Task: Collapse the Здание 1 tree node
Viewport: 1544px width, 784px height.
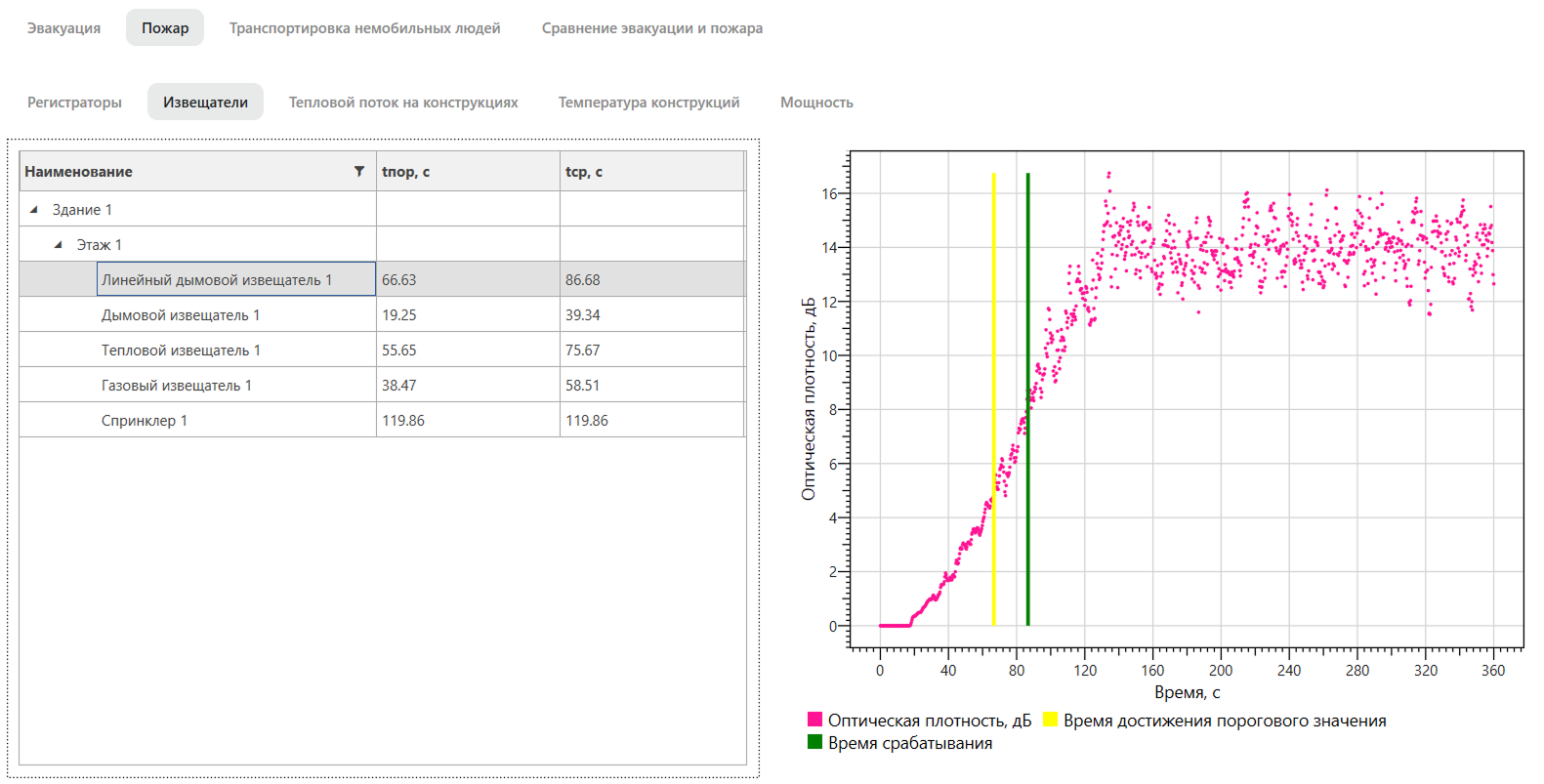Action: (x=34, y=209)
